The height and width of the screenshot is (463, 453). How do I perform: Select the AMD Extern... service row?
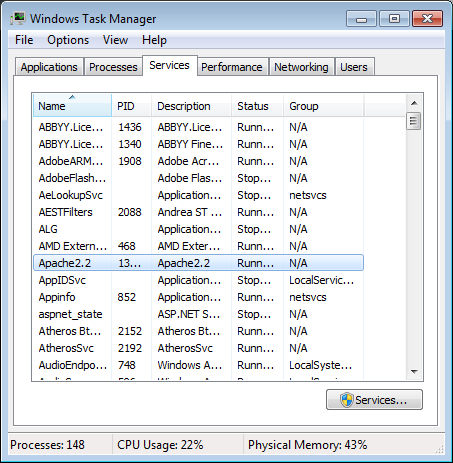[198, 246]
